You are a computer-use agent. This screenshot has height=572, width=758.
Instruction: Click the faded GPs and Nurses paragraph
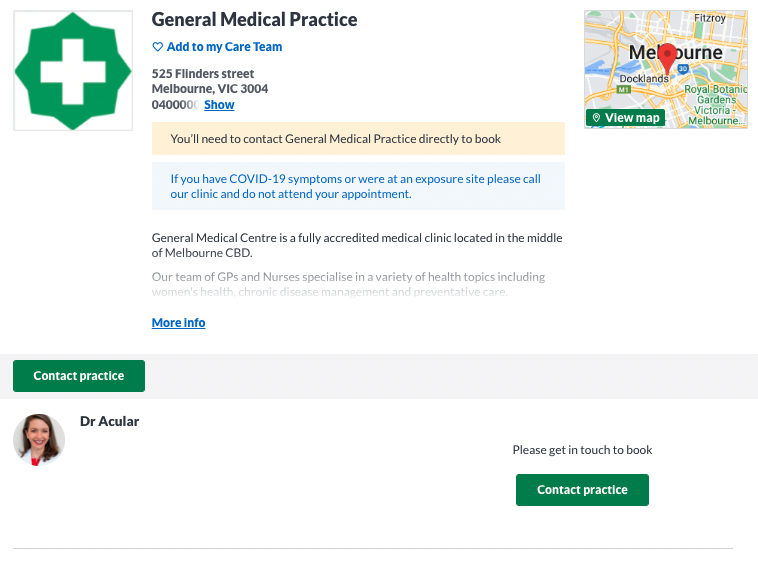click(x=348, y=284)
